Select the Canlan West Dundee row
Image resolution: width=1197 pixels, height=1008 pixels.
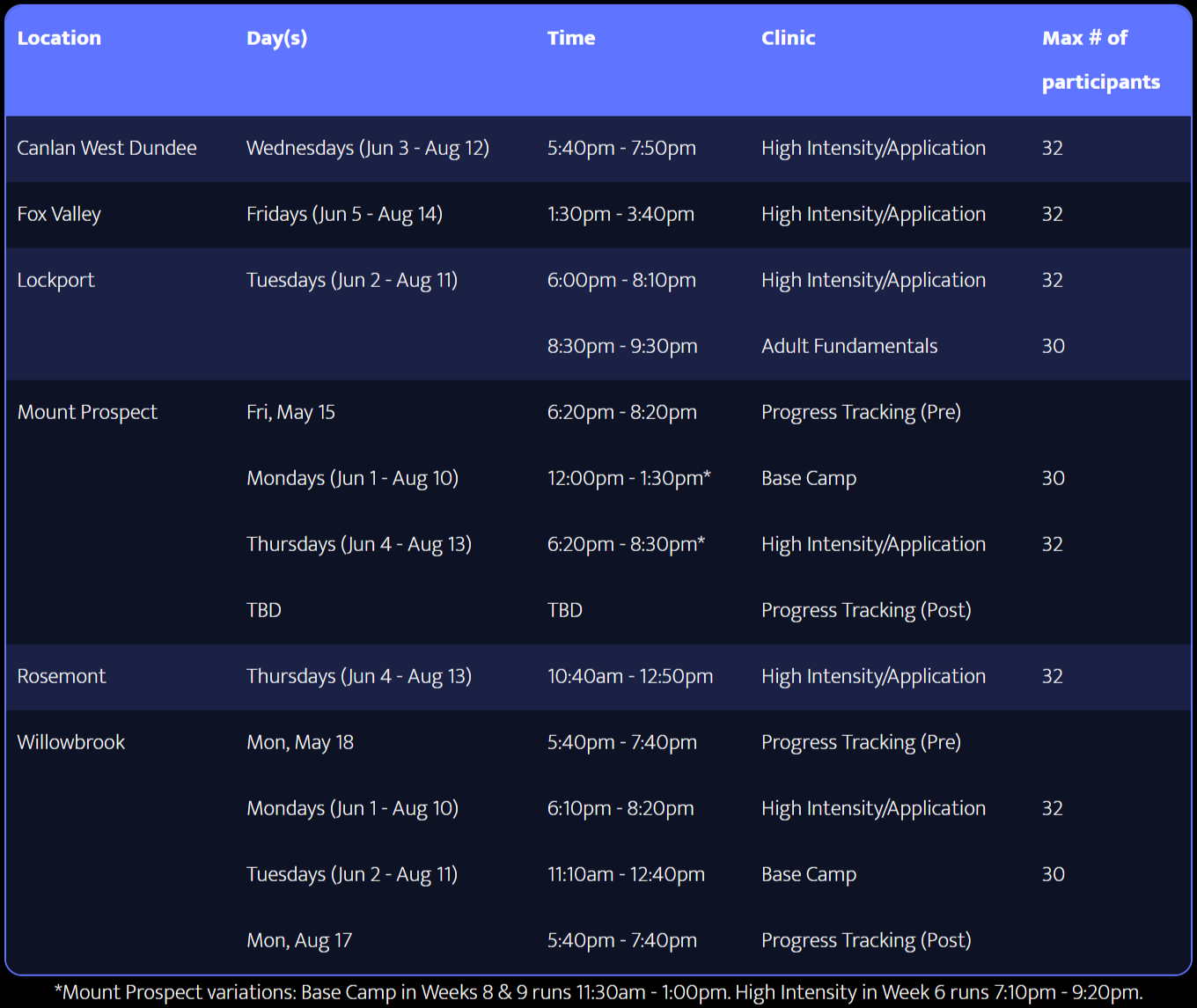[106, 148]
